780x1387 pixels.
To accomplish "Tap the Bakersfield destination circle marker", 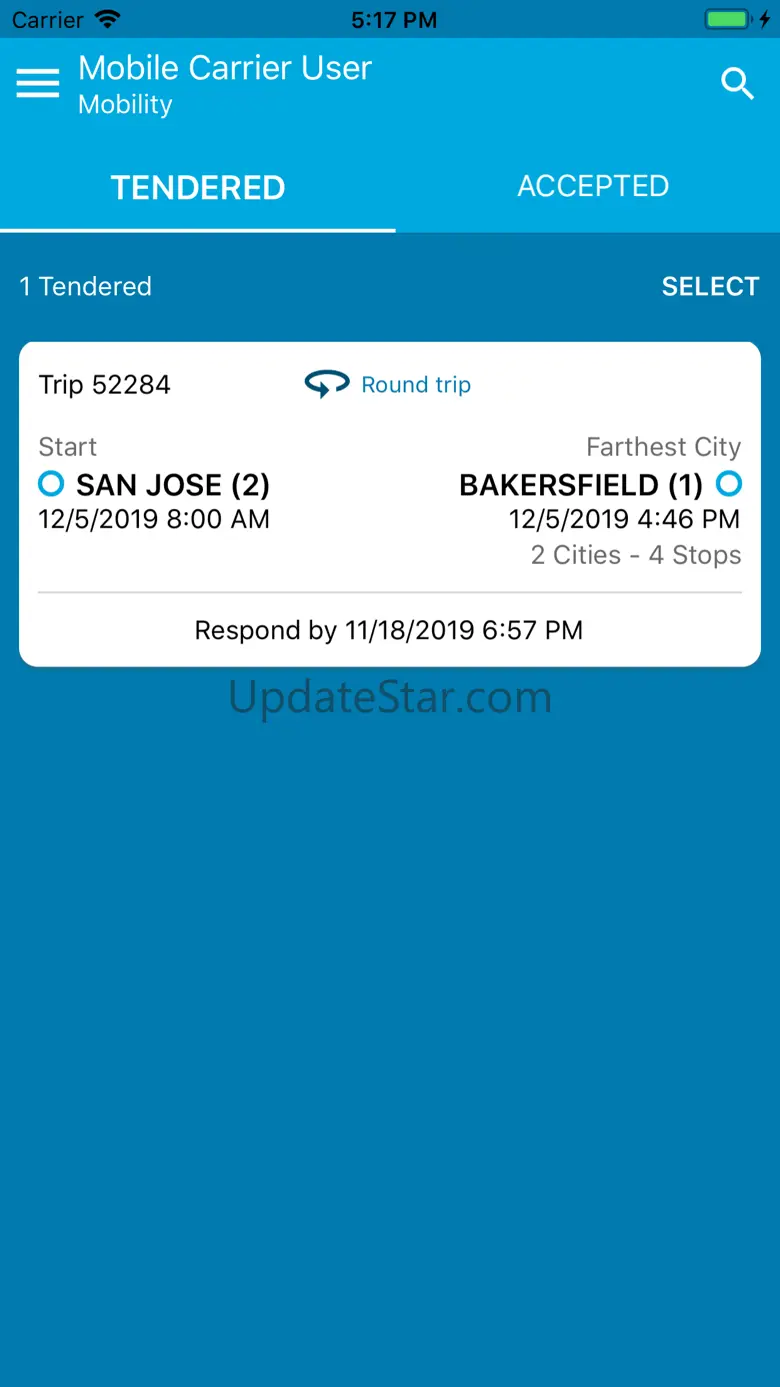I will pos(729,485).
